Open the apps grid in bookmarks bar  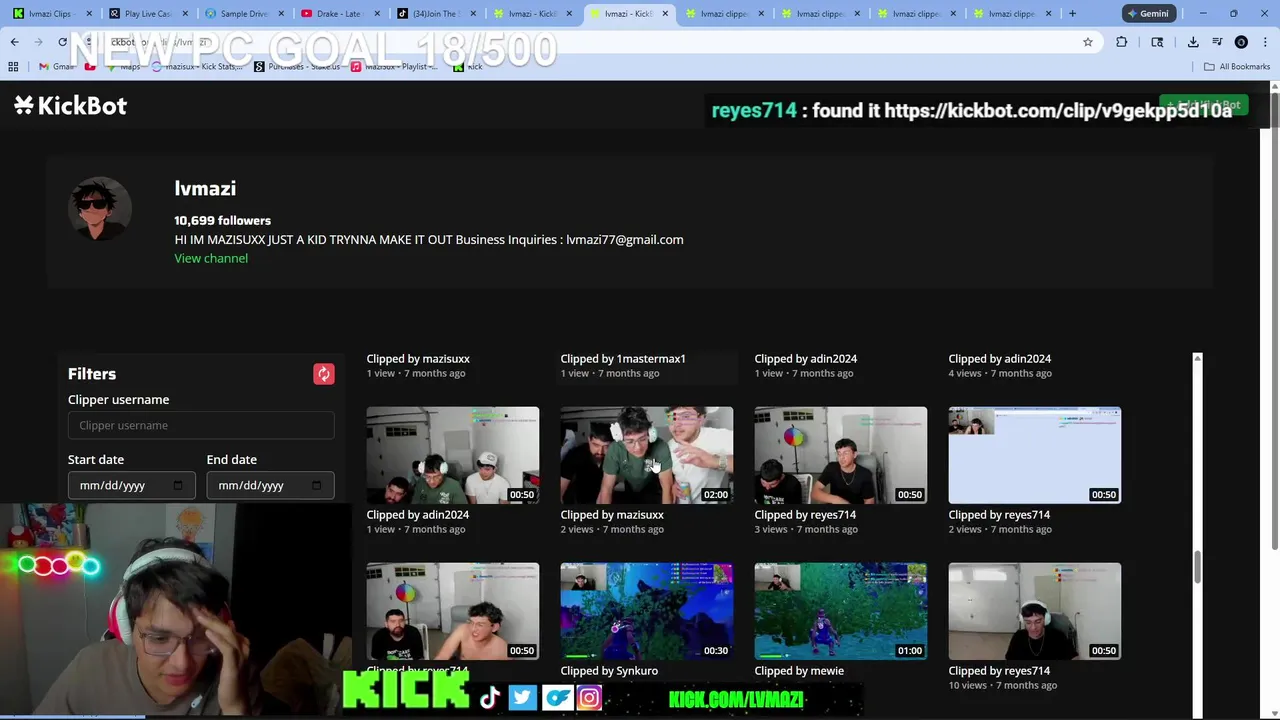pyautogui.click(x=13, y=67)
